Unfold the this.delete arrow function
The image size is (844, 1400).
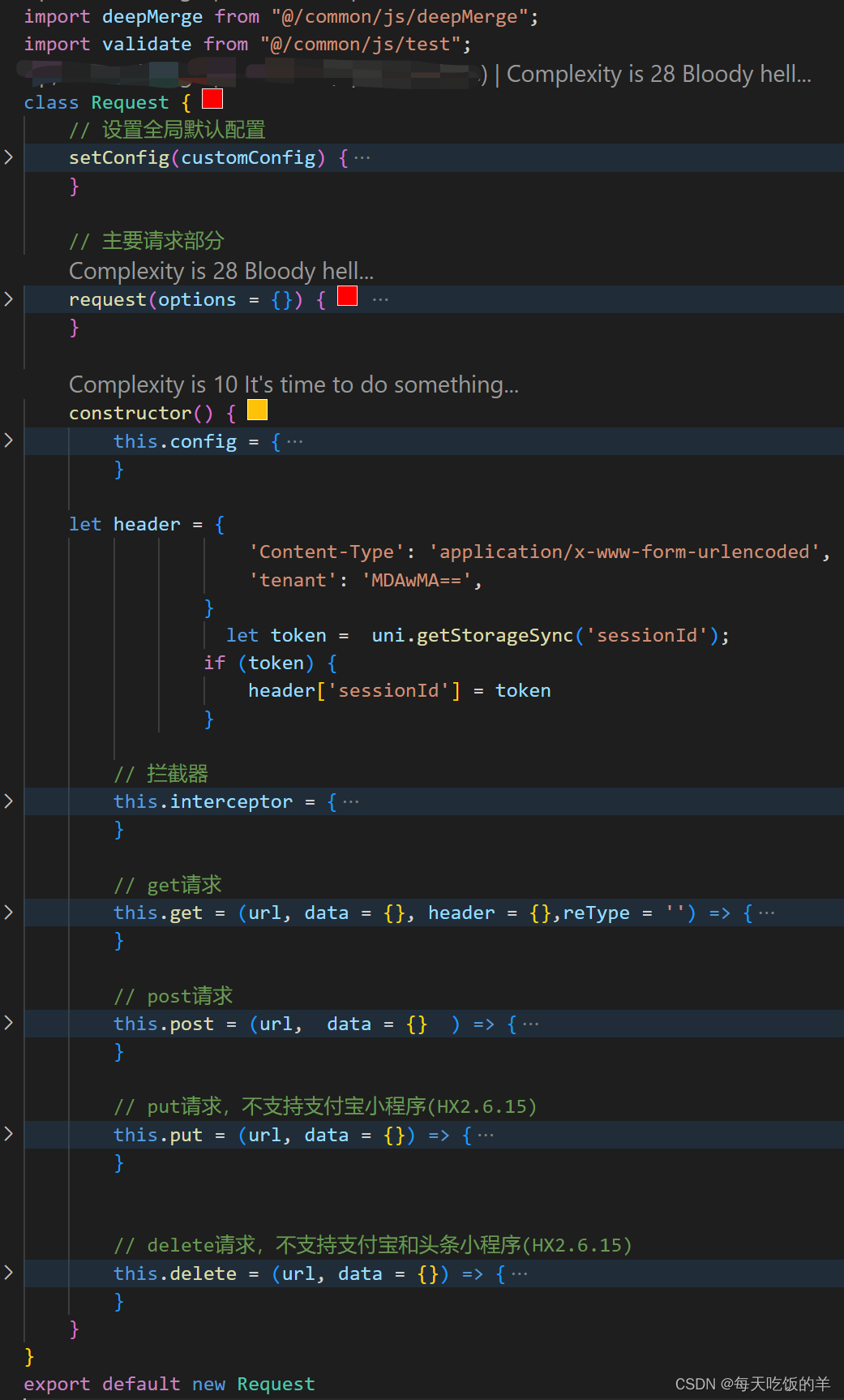9,1273
